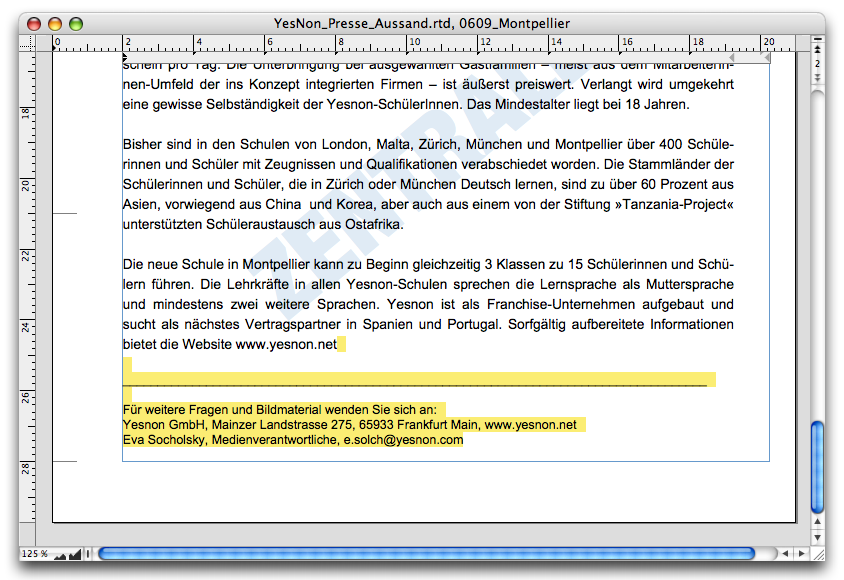844x580 pixels.
Task: Click the e.solch@yesnon.com email address
Action: point(403,439)
